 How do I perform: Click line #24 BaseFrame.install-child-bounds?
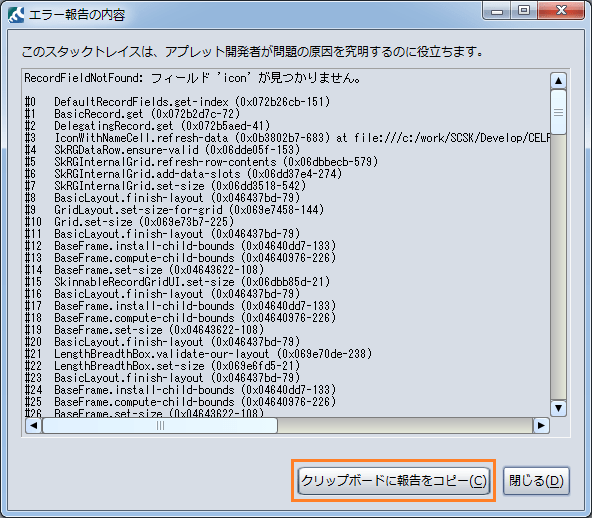pyautogui.click(x=180, y=390)
